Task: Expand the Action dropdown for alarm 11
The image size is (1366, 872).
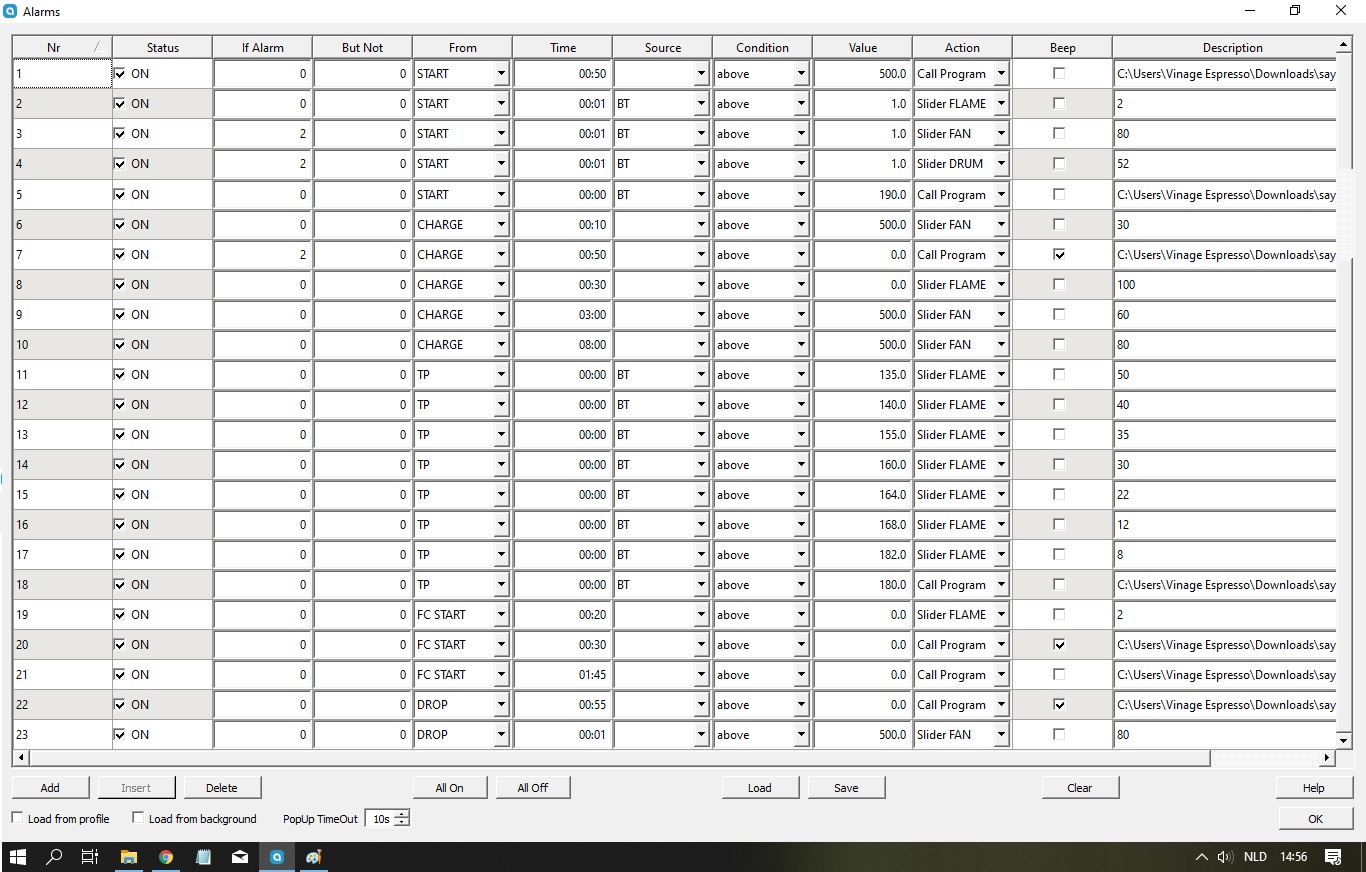Action: [x=1001, y=375]
